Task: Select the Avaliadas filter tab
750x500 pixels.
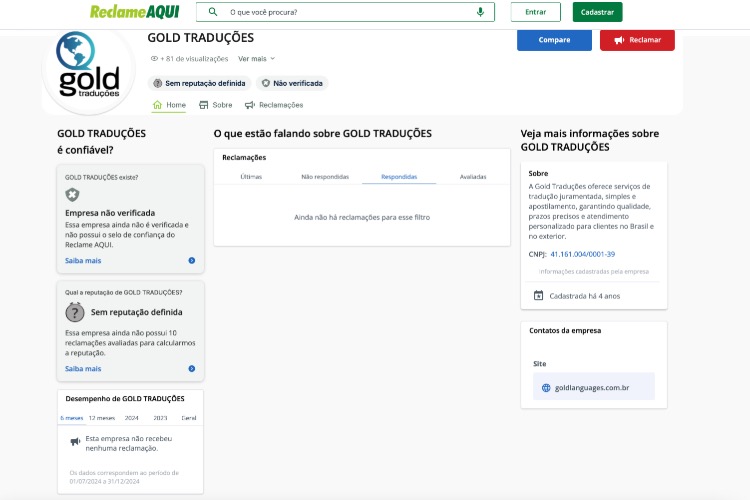Action: (x=473, y=177)
